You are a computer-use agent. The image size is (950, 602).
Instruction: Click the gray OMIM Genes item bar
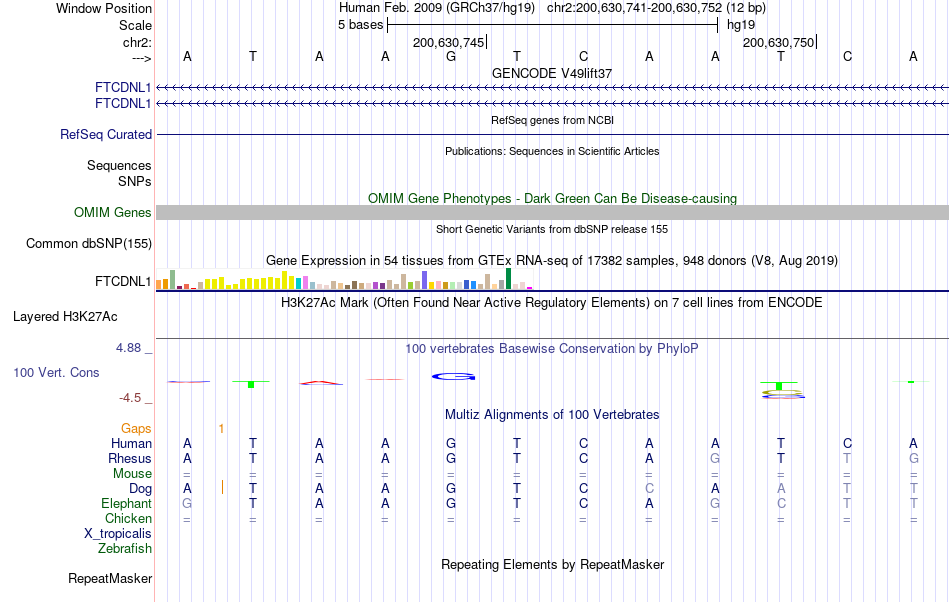pos(553,213)
